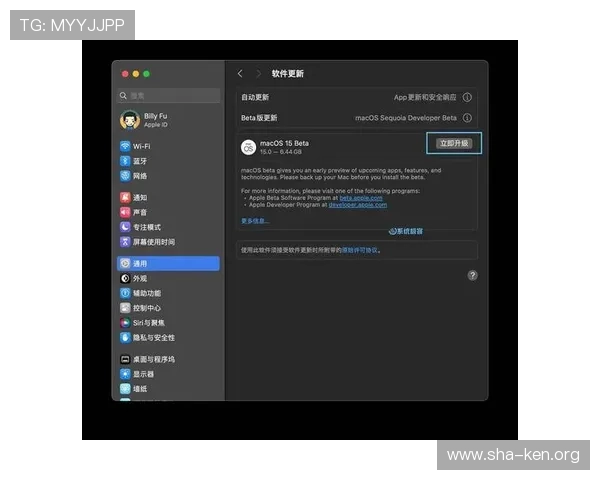Click the 软件更新 title text

pos(287,73)
